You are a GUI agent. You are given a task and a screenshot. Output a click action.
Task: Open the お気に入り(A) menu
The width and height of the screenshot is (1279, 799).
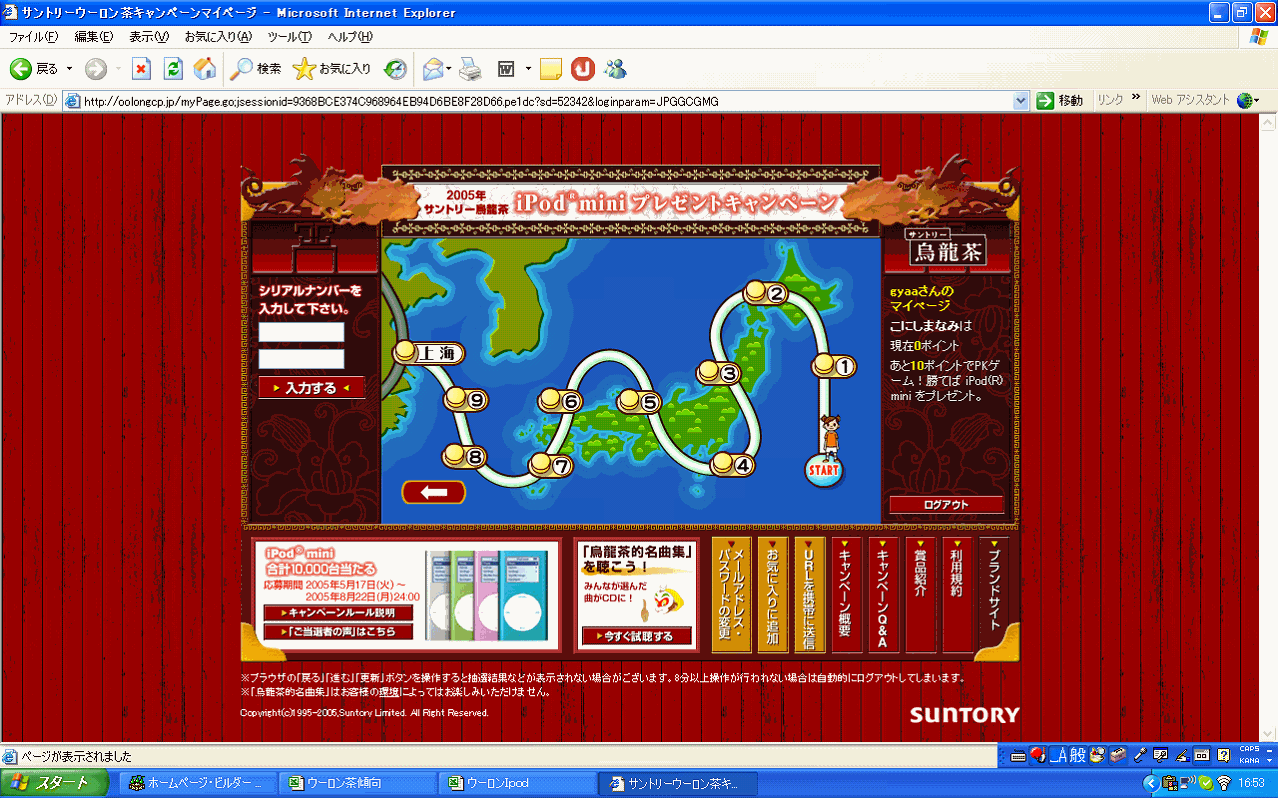tap(218, 37)
